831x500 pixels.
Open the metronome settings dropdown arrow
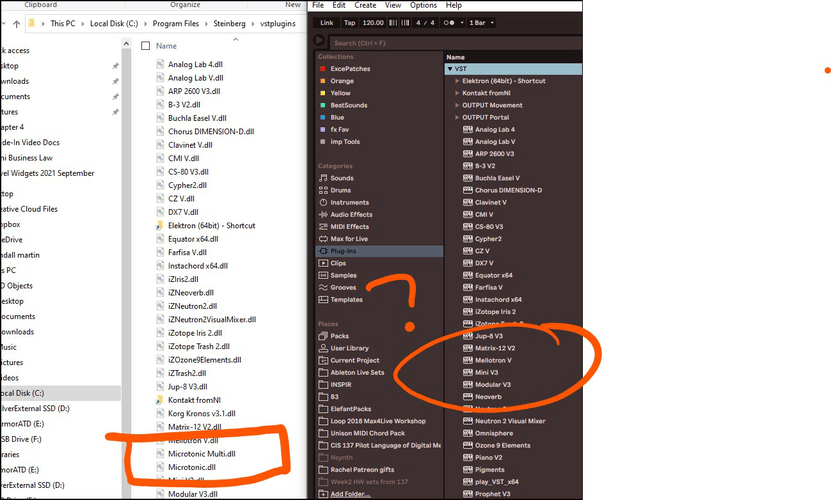tap(462, 23)
